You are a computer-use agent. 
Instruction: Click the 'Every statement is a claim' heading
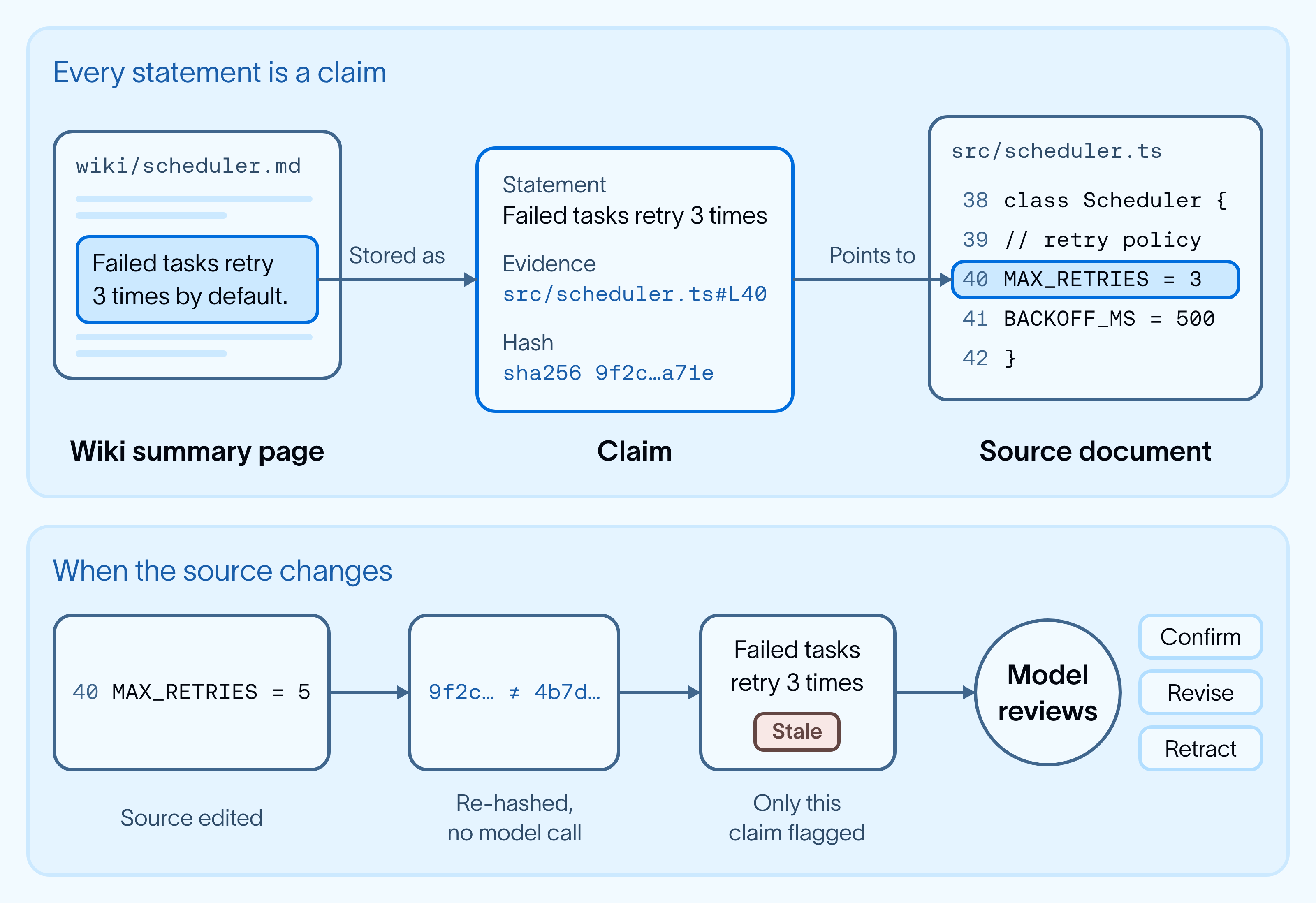[x=220, y=72]
